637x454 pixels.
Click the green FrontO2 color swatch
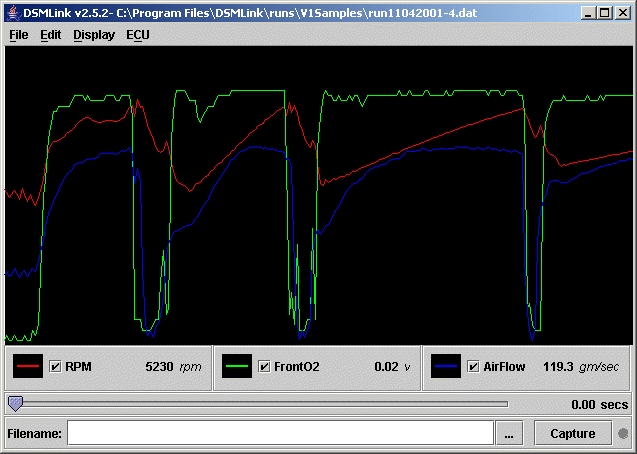pos(237,367)
